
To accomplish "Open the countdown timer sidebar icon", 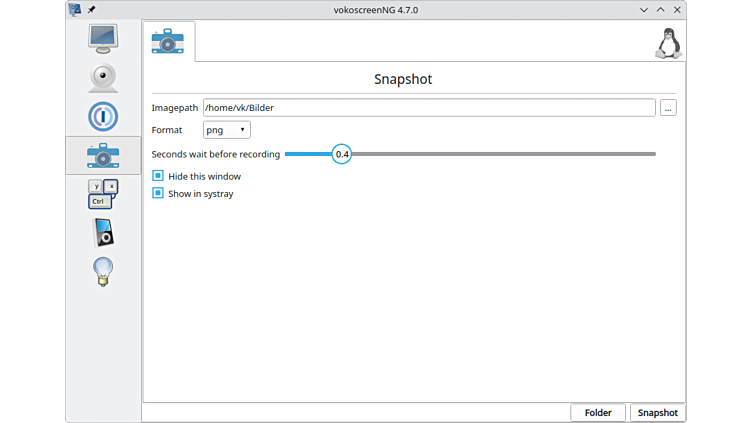I will tap(103, 116).
